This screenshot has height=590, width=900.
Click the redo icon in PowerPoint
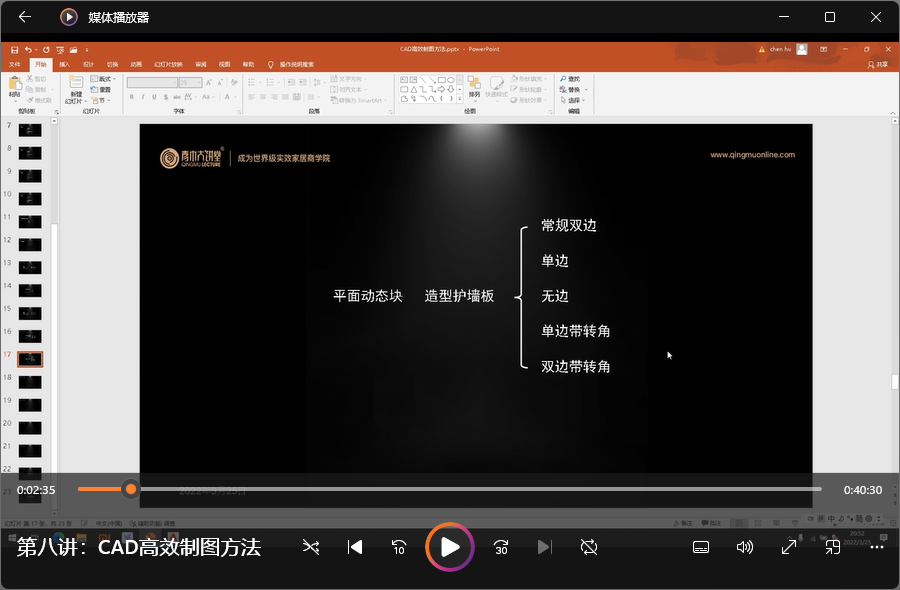coord(46,50)
